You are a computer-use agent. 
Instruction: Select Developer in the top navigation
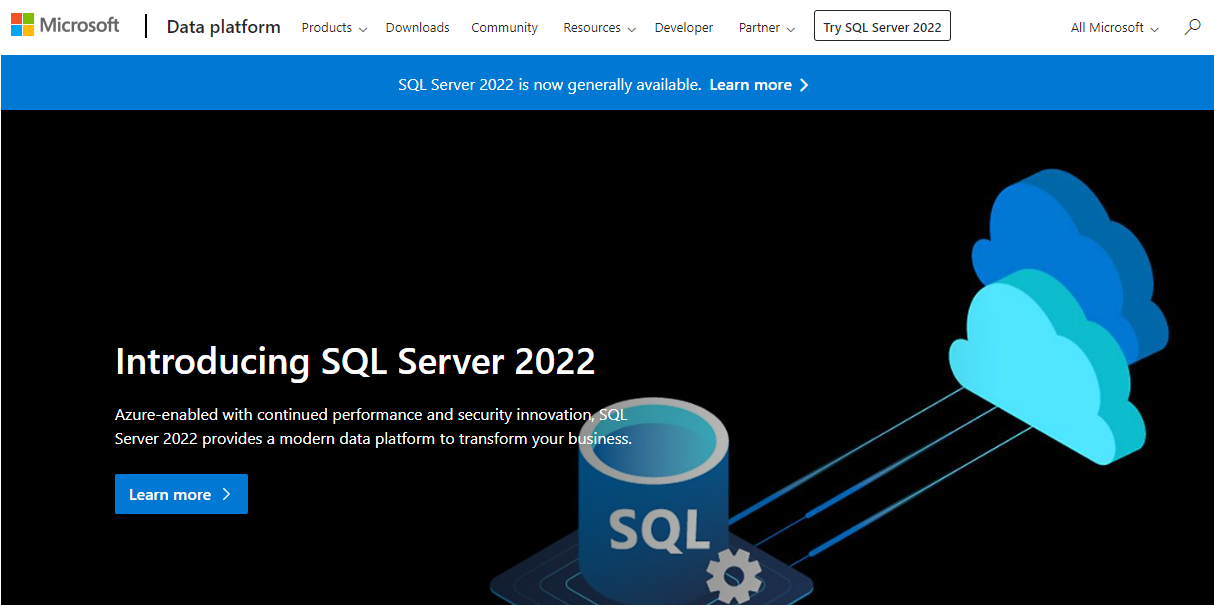tap(684, 28)
